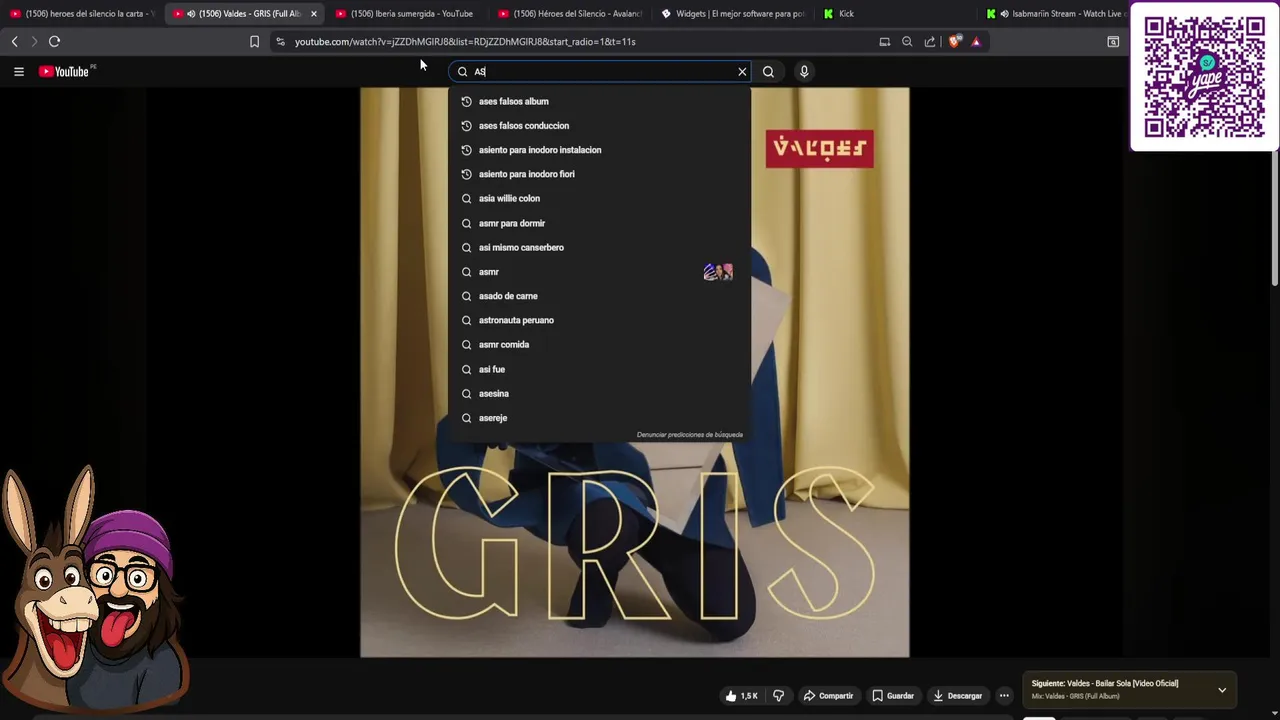This screenshot has width=1280, height=720.
Task: Click the address bar URL
Action: click(x=465, y=42)
